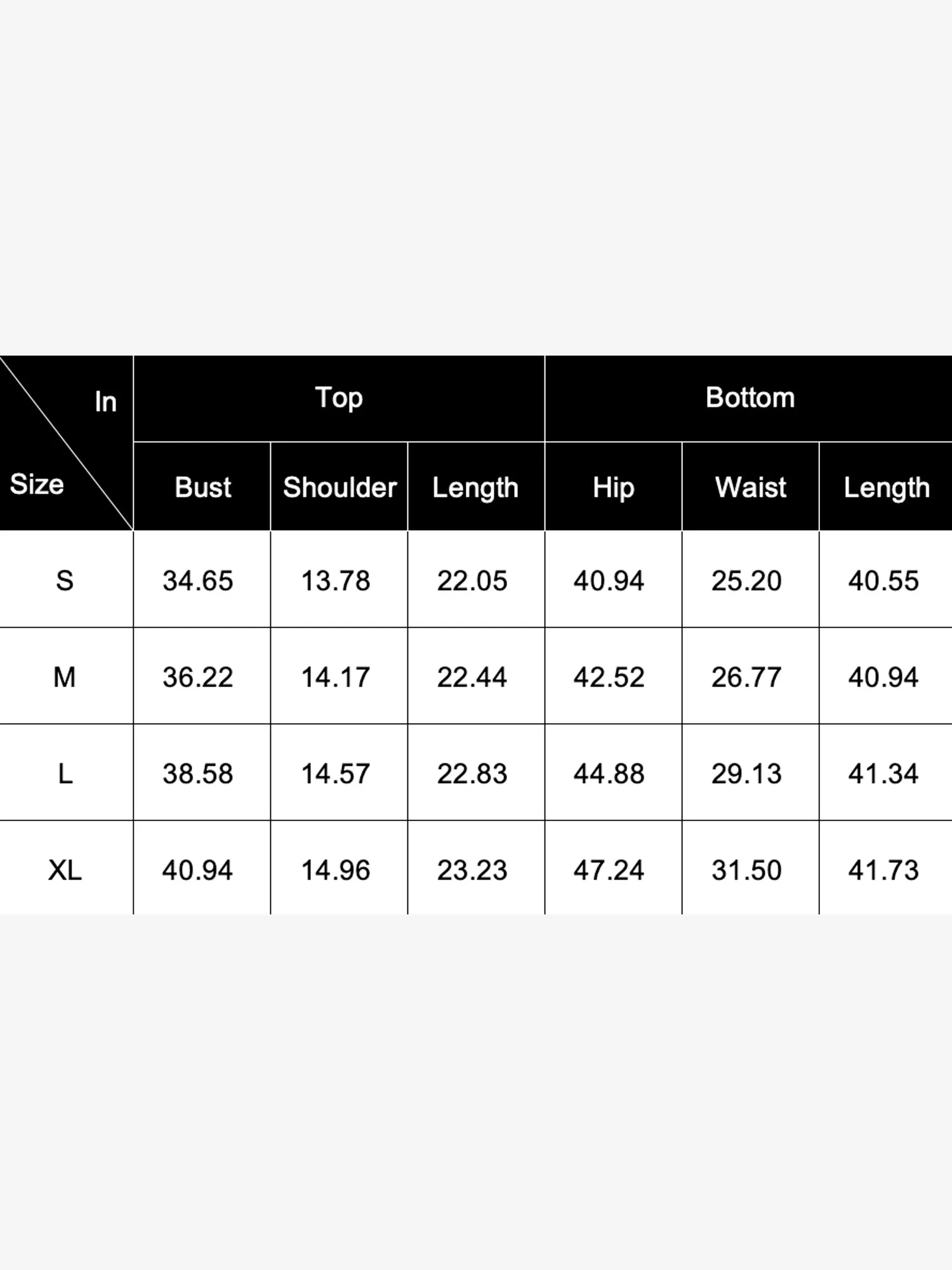Click the Bottom column group header

click(x=749, y=398)
